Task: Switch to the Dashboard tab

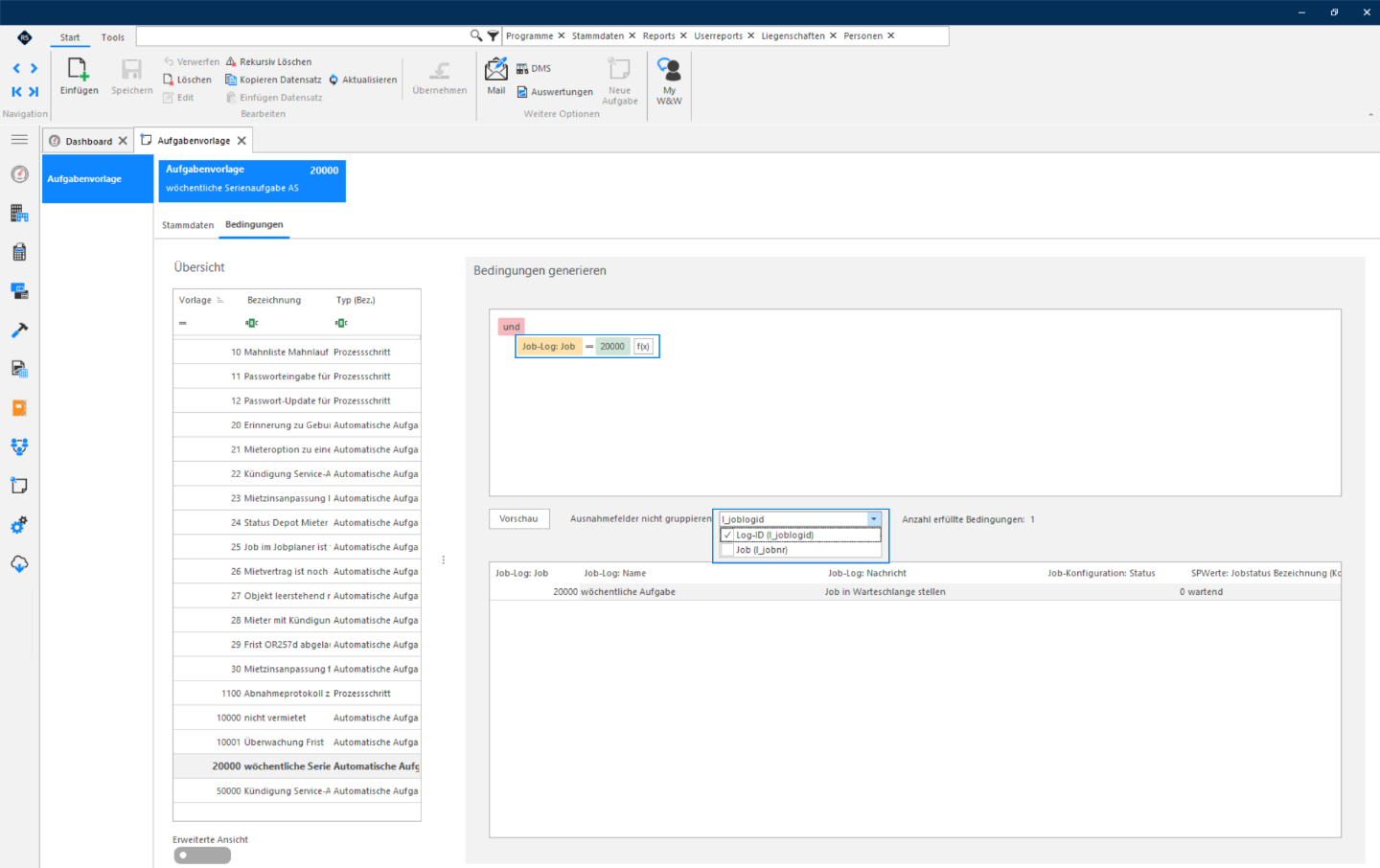Action: (x=88, y=141)
